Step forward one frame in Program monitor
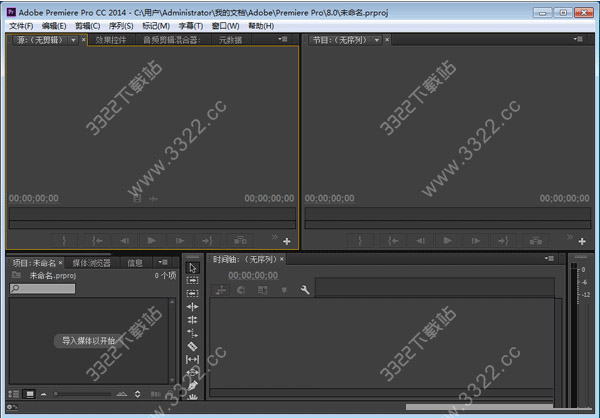Viewport: 600px width, 418px height. [x=476, y=241]
